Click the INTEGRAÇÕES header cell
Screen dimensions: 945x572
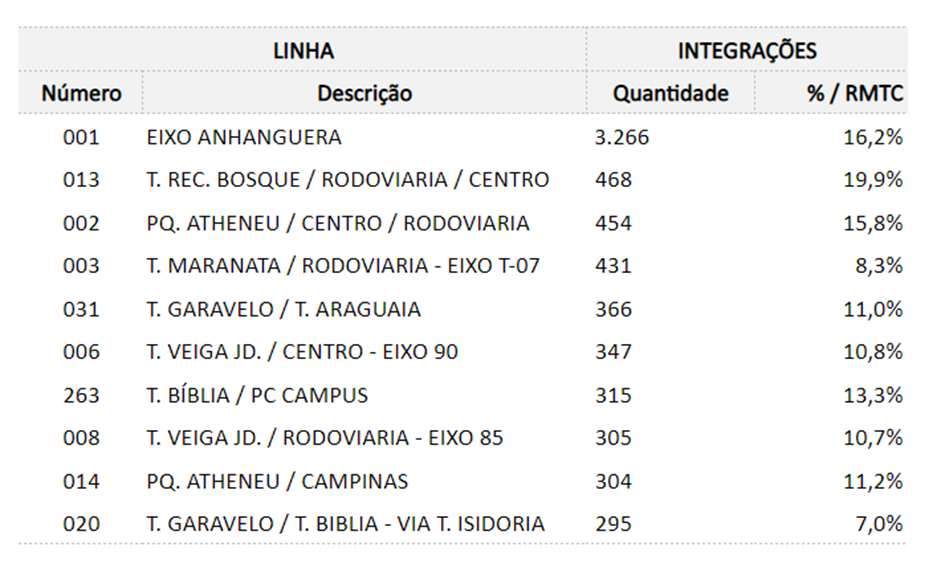coord(747,51)
